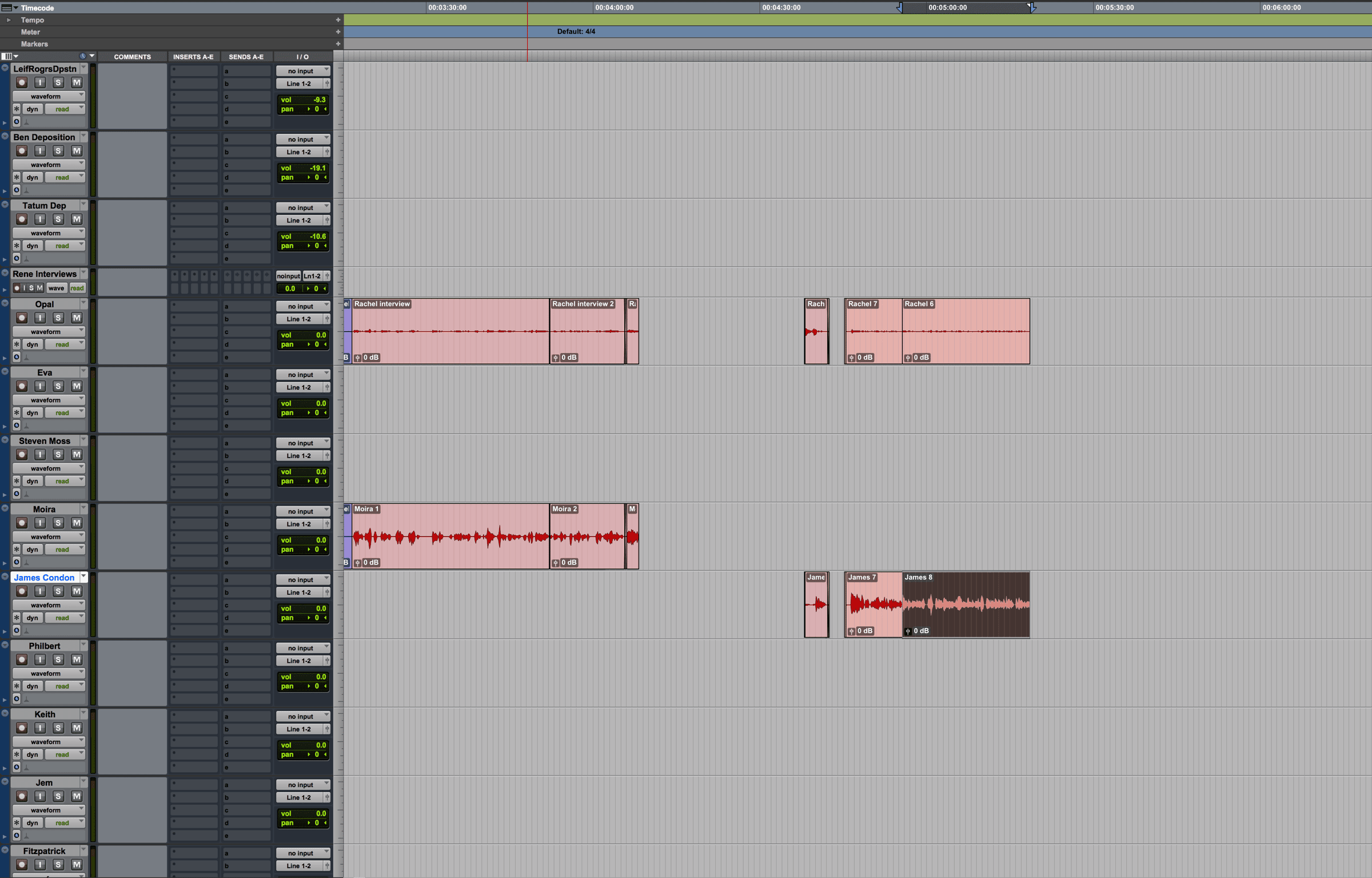
Task: Arm record on the Moira track
Action: tap(22, 523)
